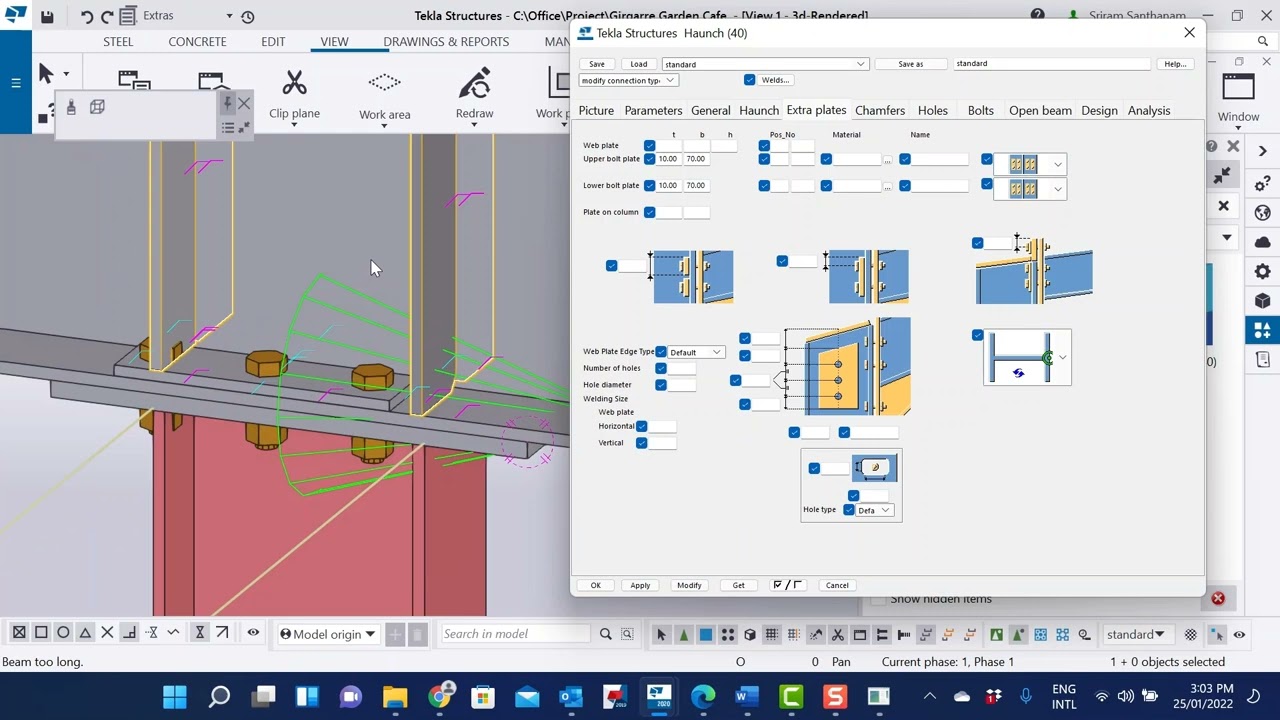Screen dimensions: 1280x720
Task: Open the DRAWINGS & REPORTS ribbon tab
Action: [x=446, y=41]
